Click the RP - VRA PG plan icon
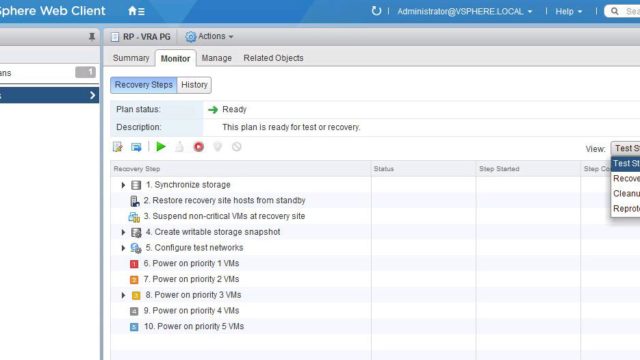The width and height of the screenshot is (640, 360). [115, 37]
